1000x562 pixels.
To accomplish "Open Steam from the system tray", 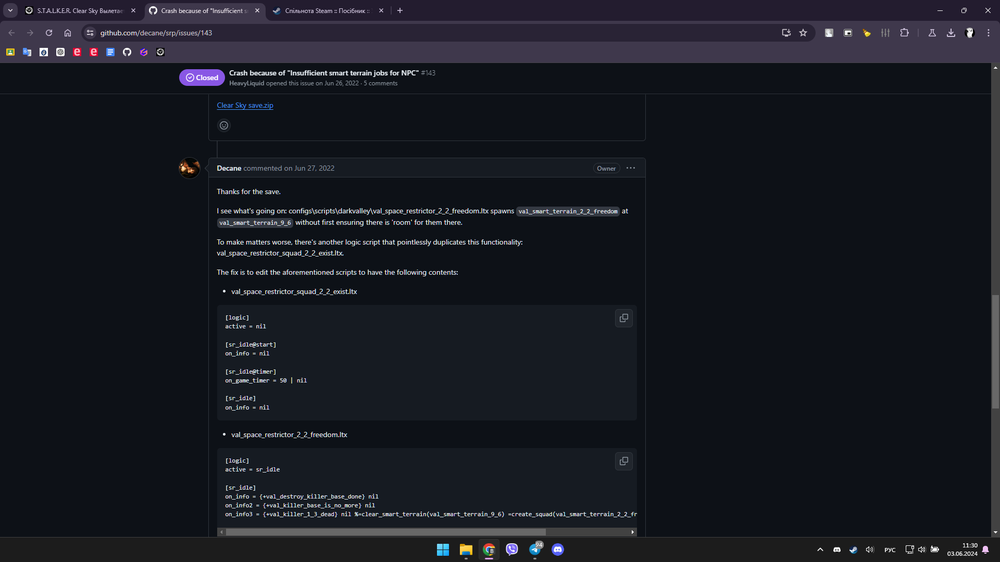I will [x=853, y=550].
